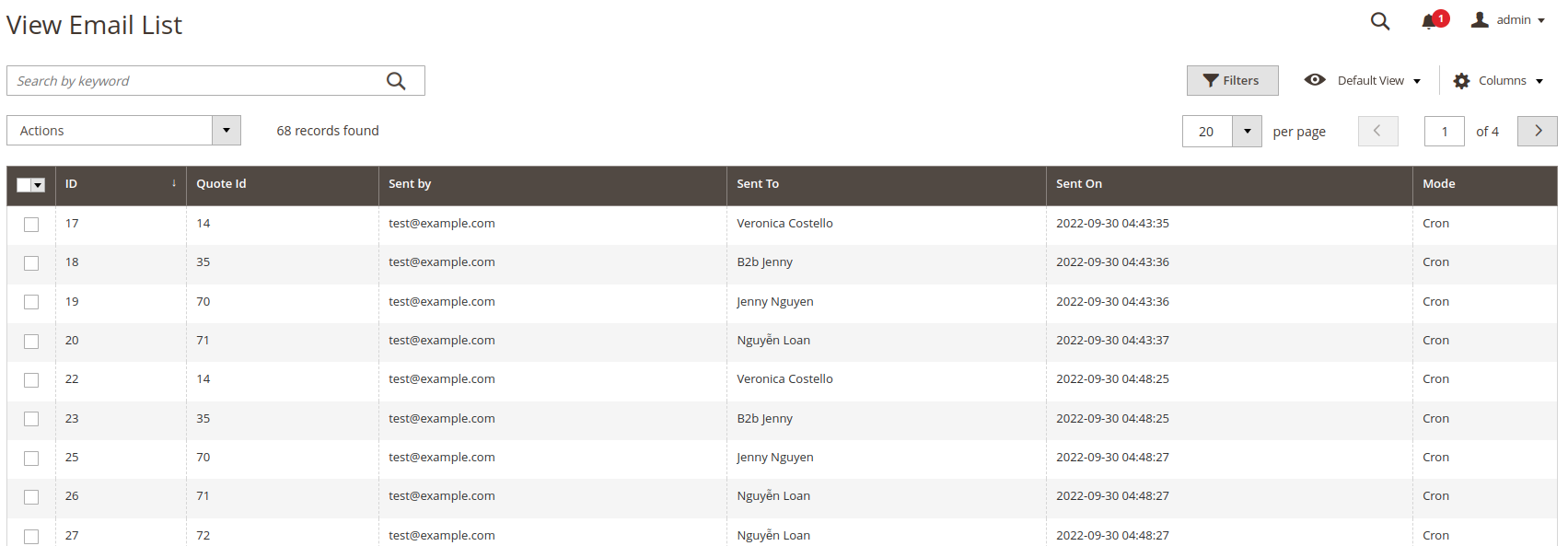The image size is (1568, 546).
Task: Click the eye icon for Default View
Action: (1315, 80)
